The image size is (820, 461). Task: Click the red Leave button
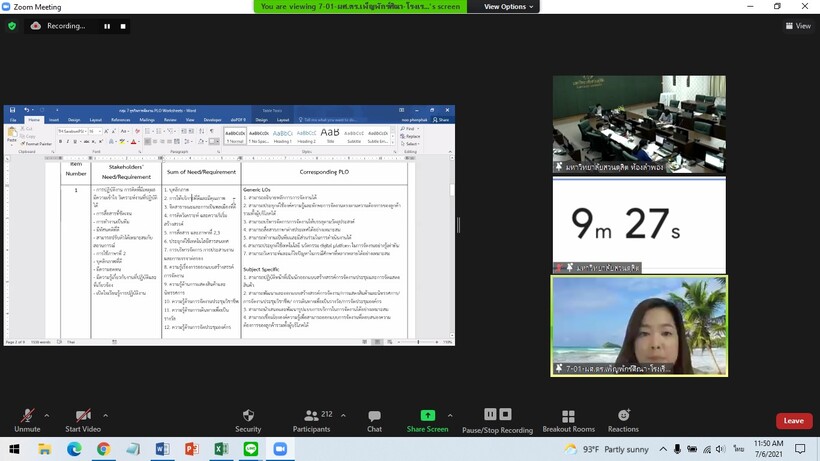[793, 421]
